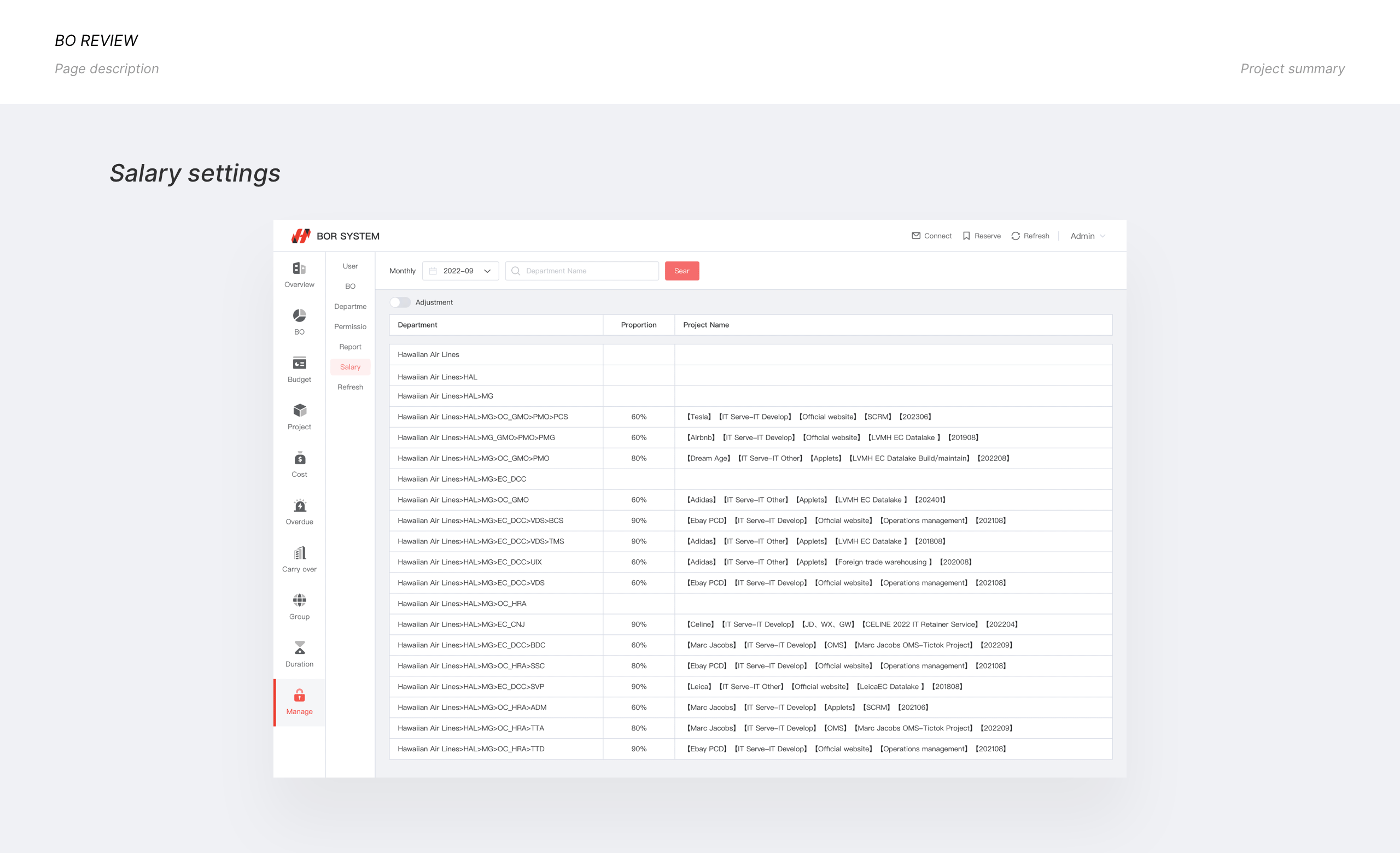Select row ending MG>OC_HRA

[x=750, y=603]
